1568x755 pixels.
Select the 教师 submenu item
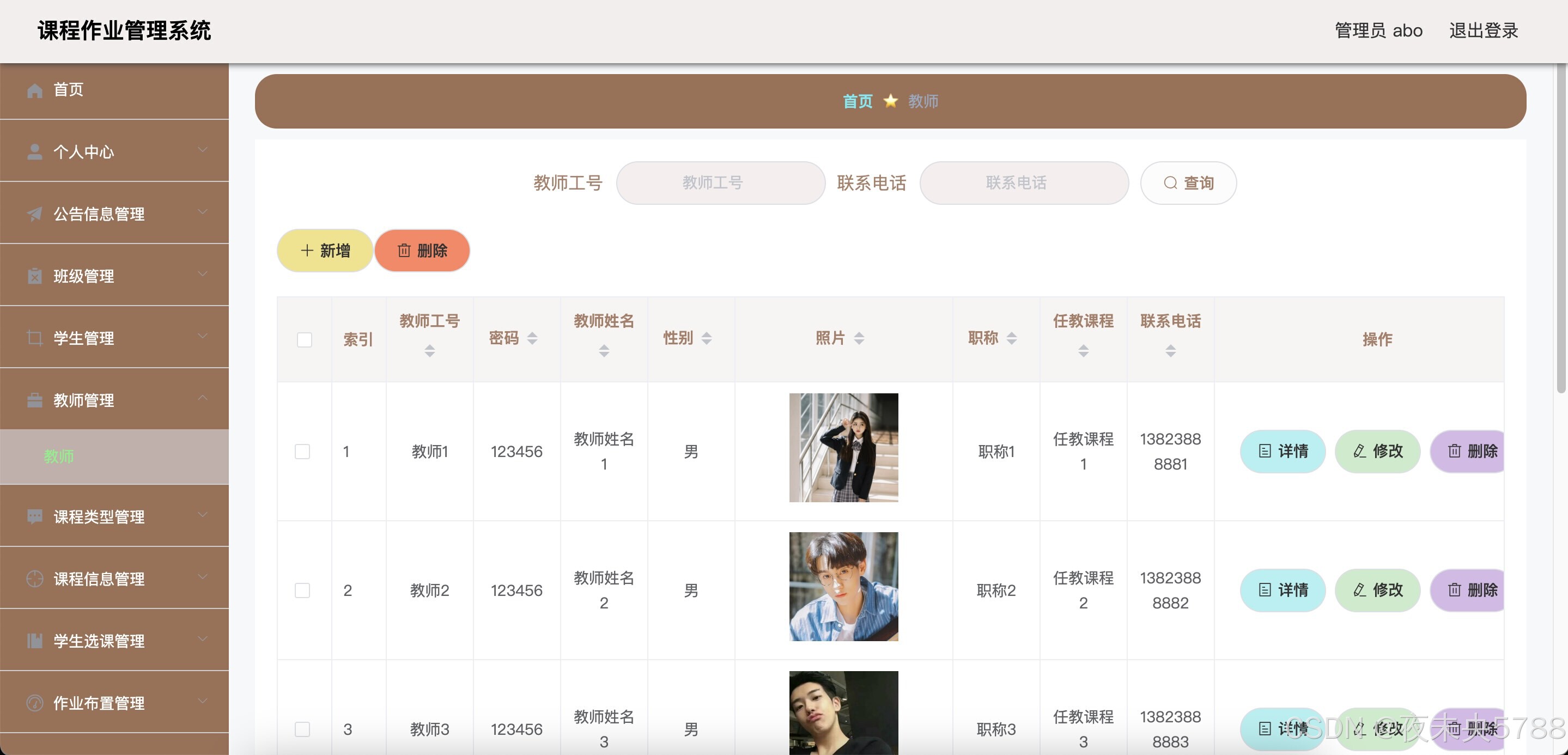59,456
